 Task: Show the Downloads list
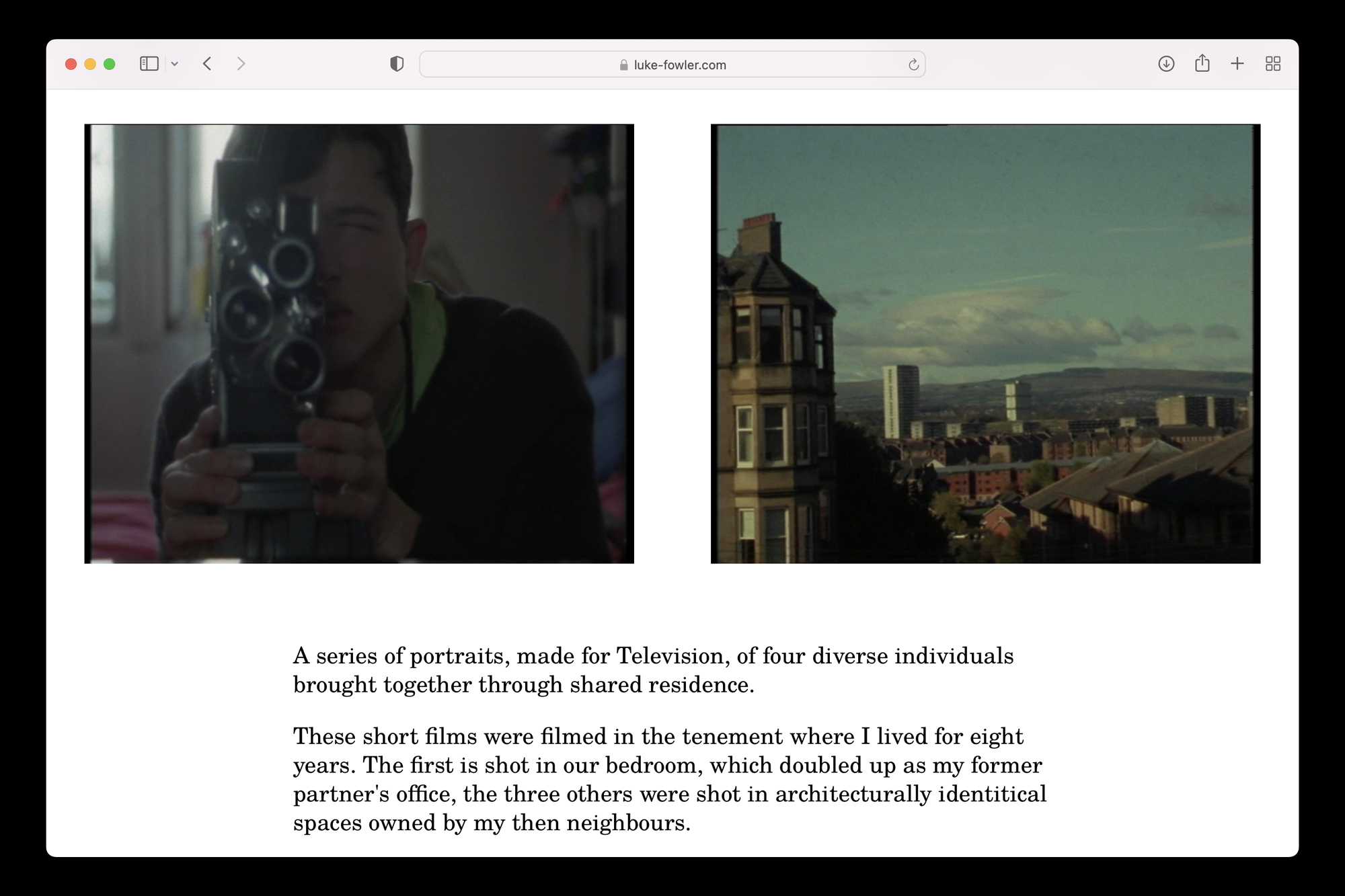point(1166,64)
